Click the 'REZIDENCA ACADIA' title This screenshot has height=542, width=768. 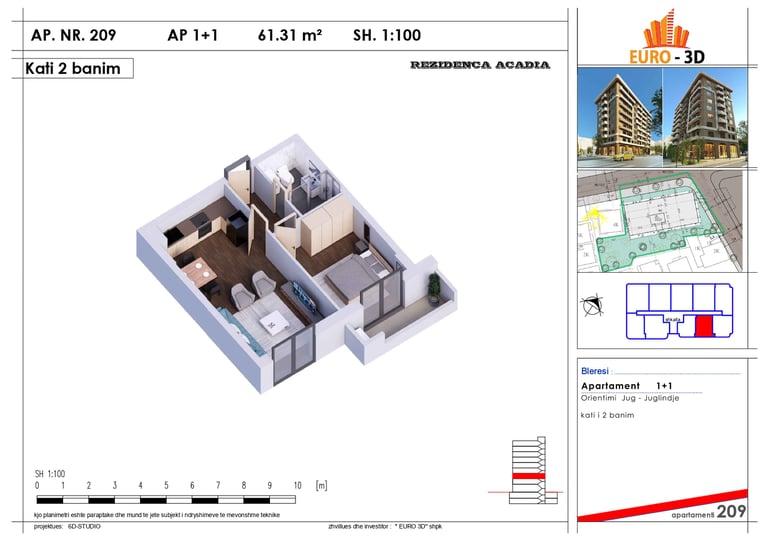pyautogui.click(x=480, y=65)
